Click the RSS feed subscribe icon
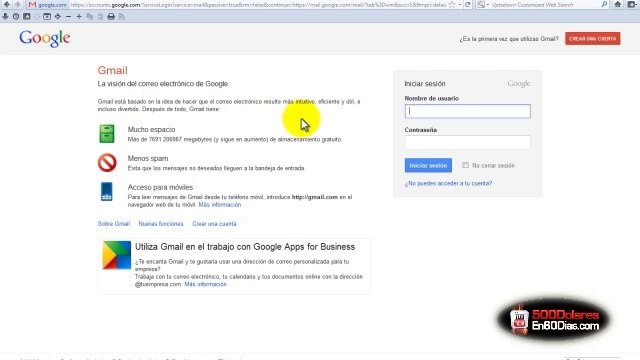 122,17
